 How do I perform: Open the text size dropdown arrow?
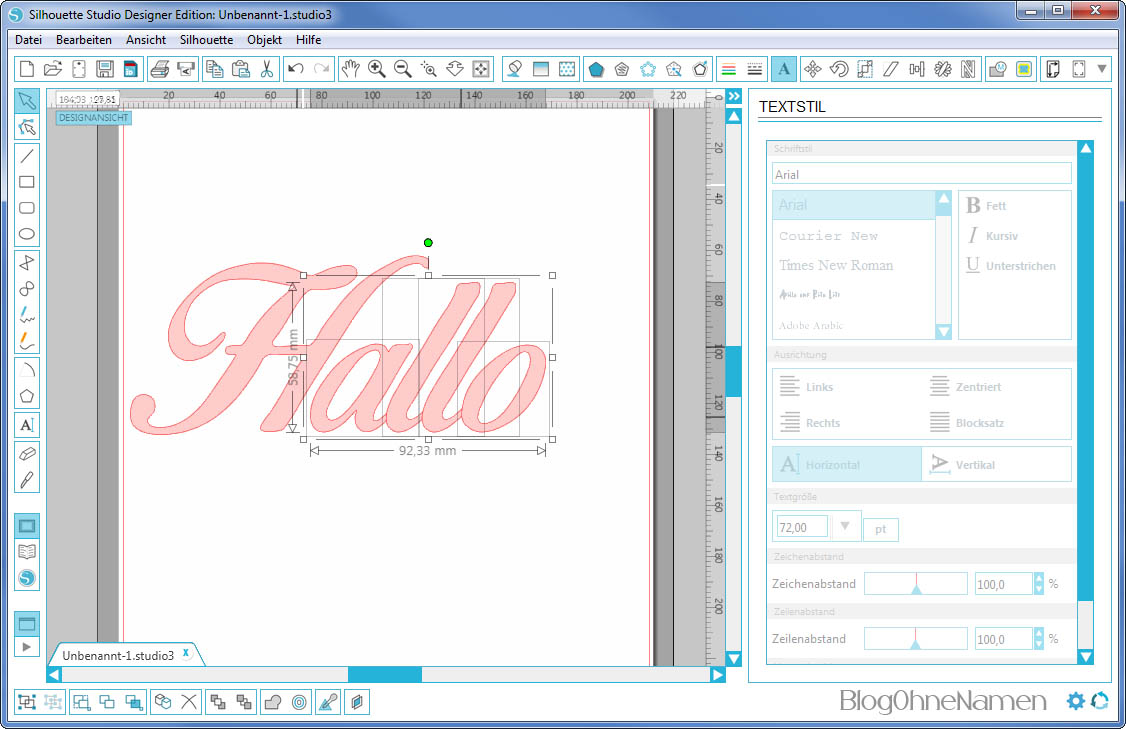[845, 526]
